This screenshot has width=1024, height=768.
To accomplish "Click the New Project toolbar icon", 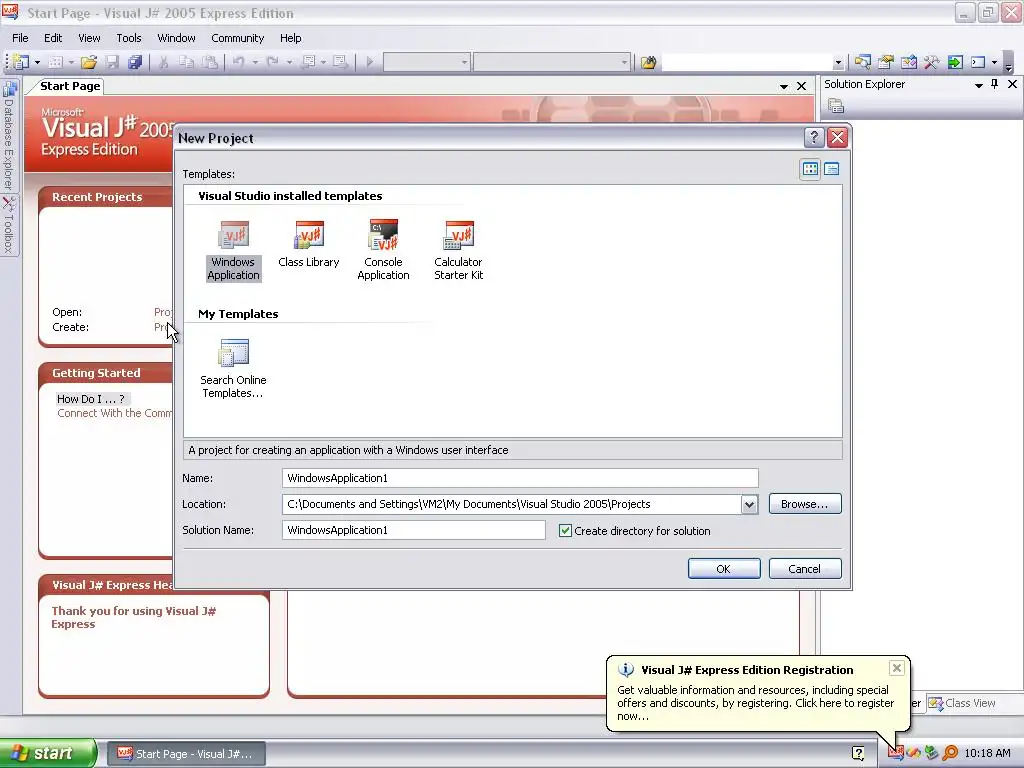I will [x=20, y=62].
